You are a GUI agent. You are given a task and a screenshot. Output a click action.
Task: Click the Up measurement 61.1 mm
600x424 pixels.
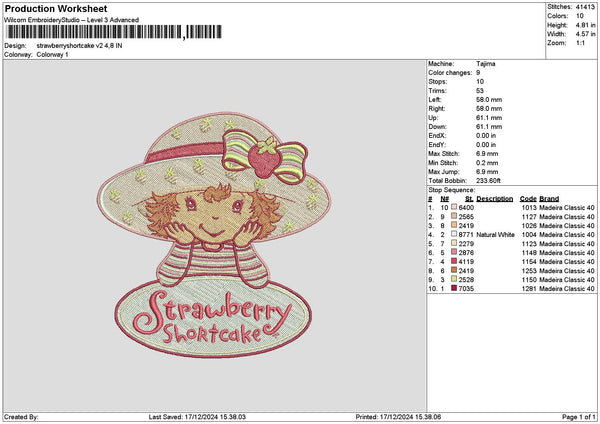(489, 117)
